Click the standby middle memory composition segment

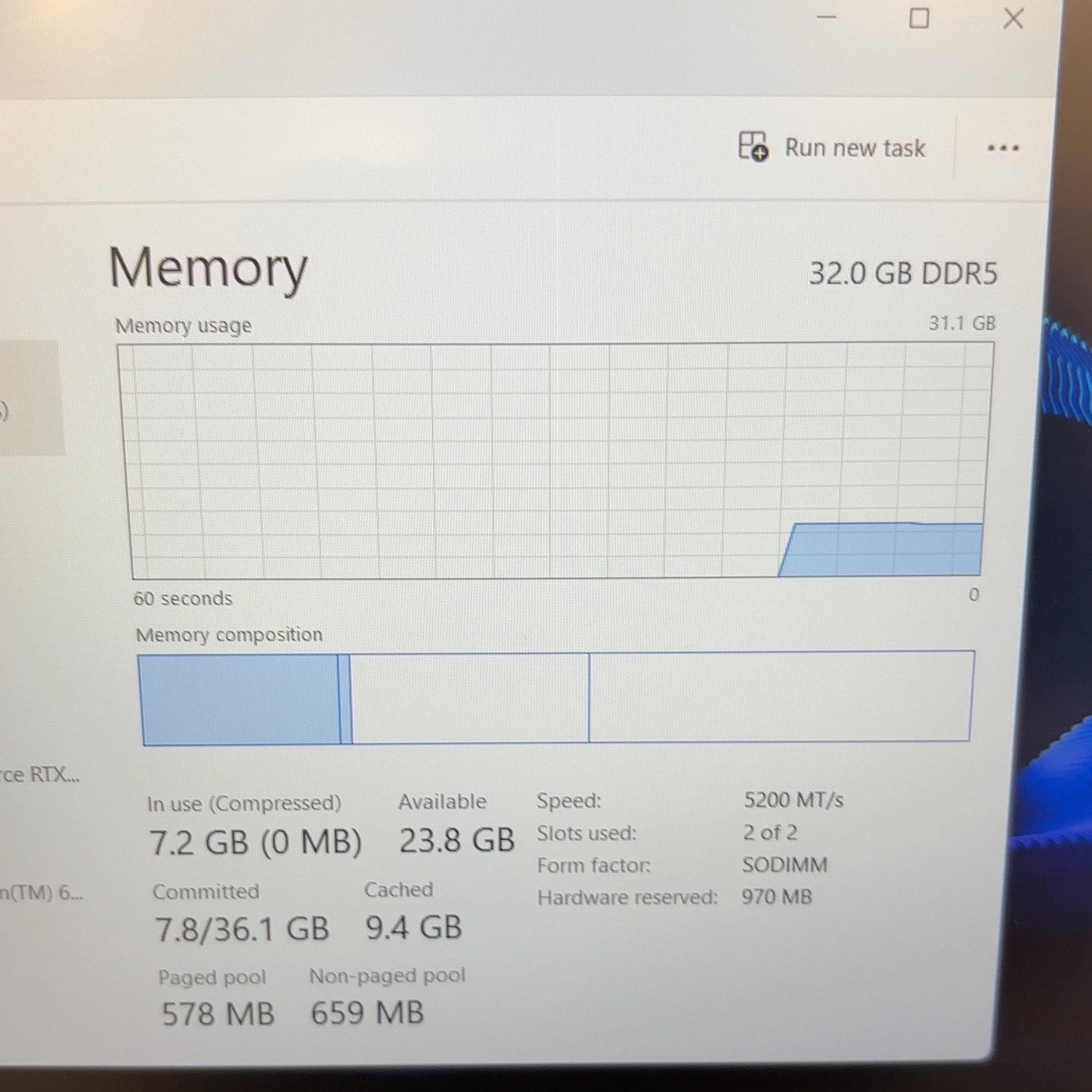tap(470, 698)
